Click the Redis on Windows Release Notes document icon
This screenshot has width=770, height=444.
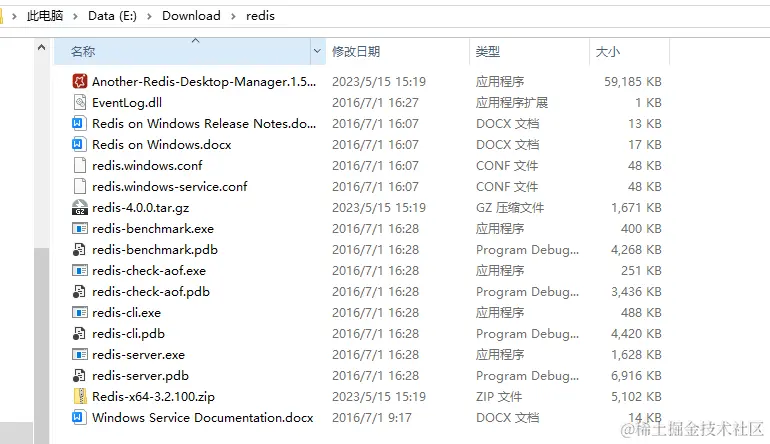79,123
